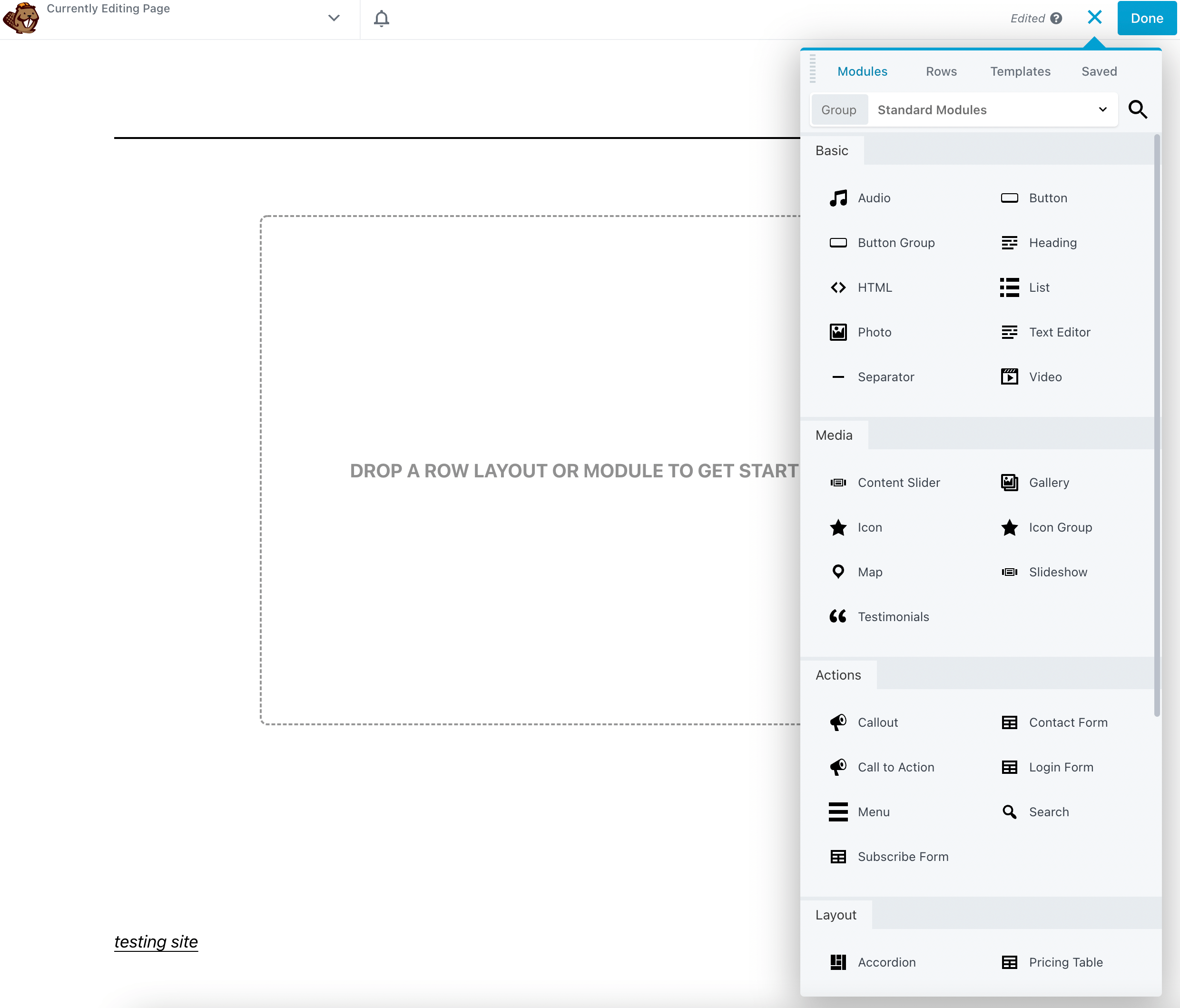
Task: Click the Callout megaphone icon
Action: point(838,722)
